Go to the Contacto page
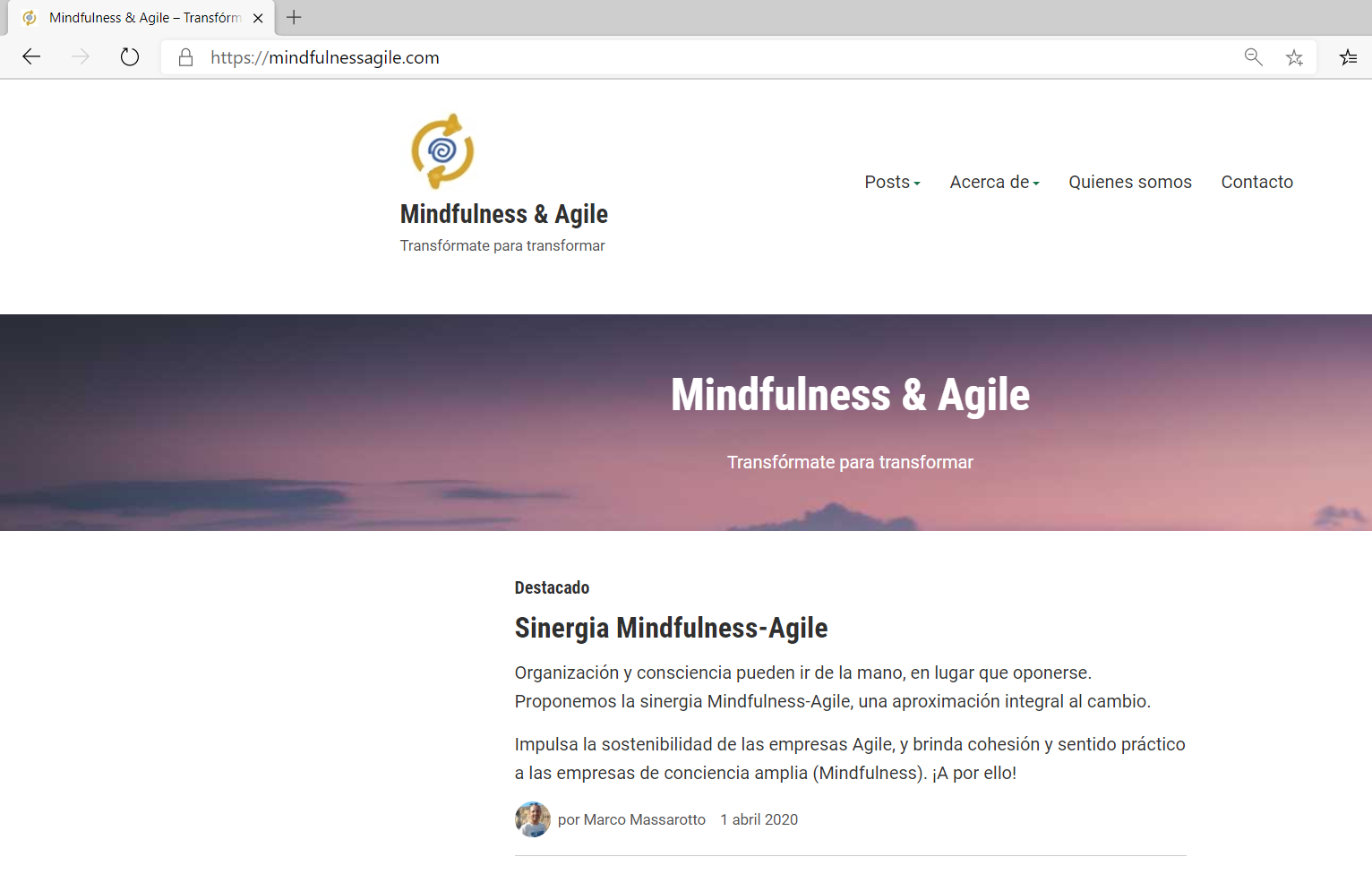 (1256, 182)
